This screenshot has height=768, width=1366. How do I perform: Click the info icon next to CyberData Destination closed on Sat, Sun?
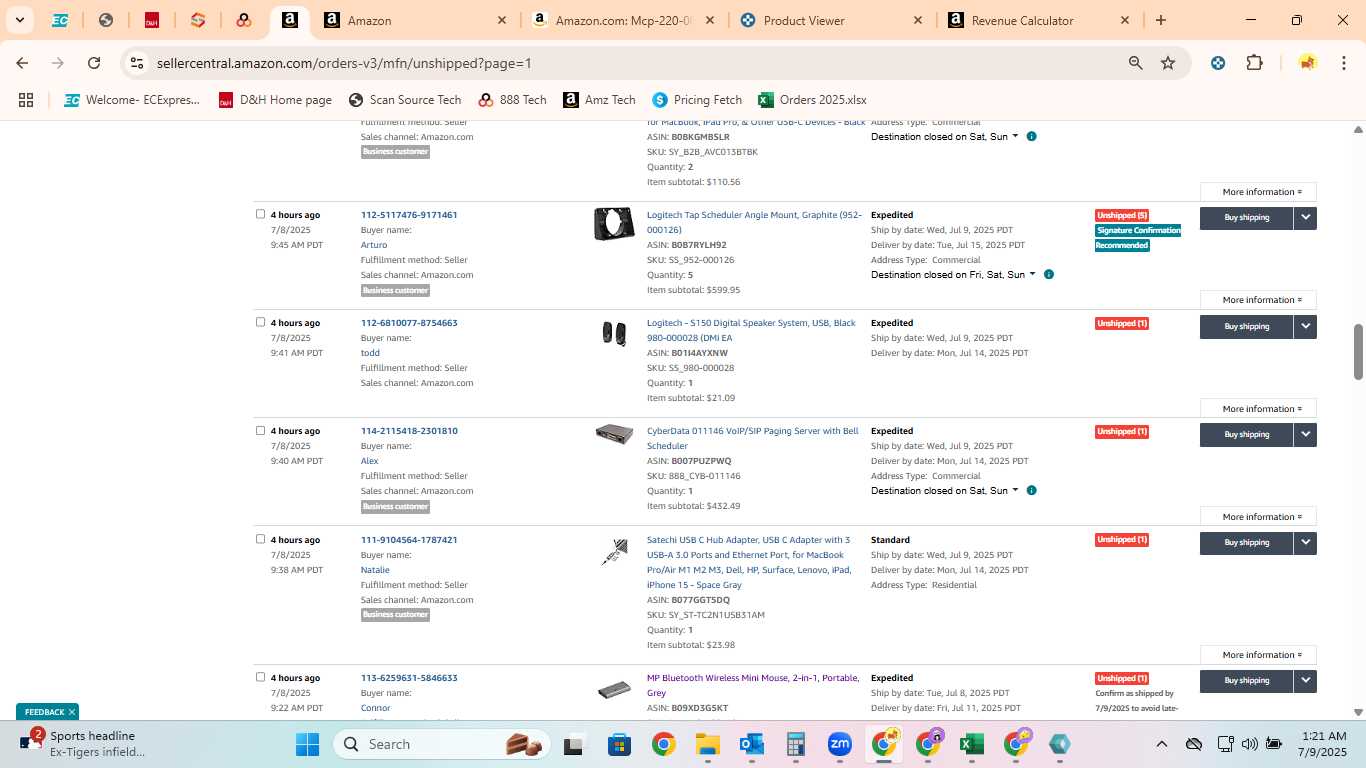(x=1031, y=490)
